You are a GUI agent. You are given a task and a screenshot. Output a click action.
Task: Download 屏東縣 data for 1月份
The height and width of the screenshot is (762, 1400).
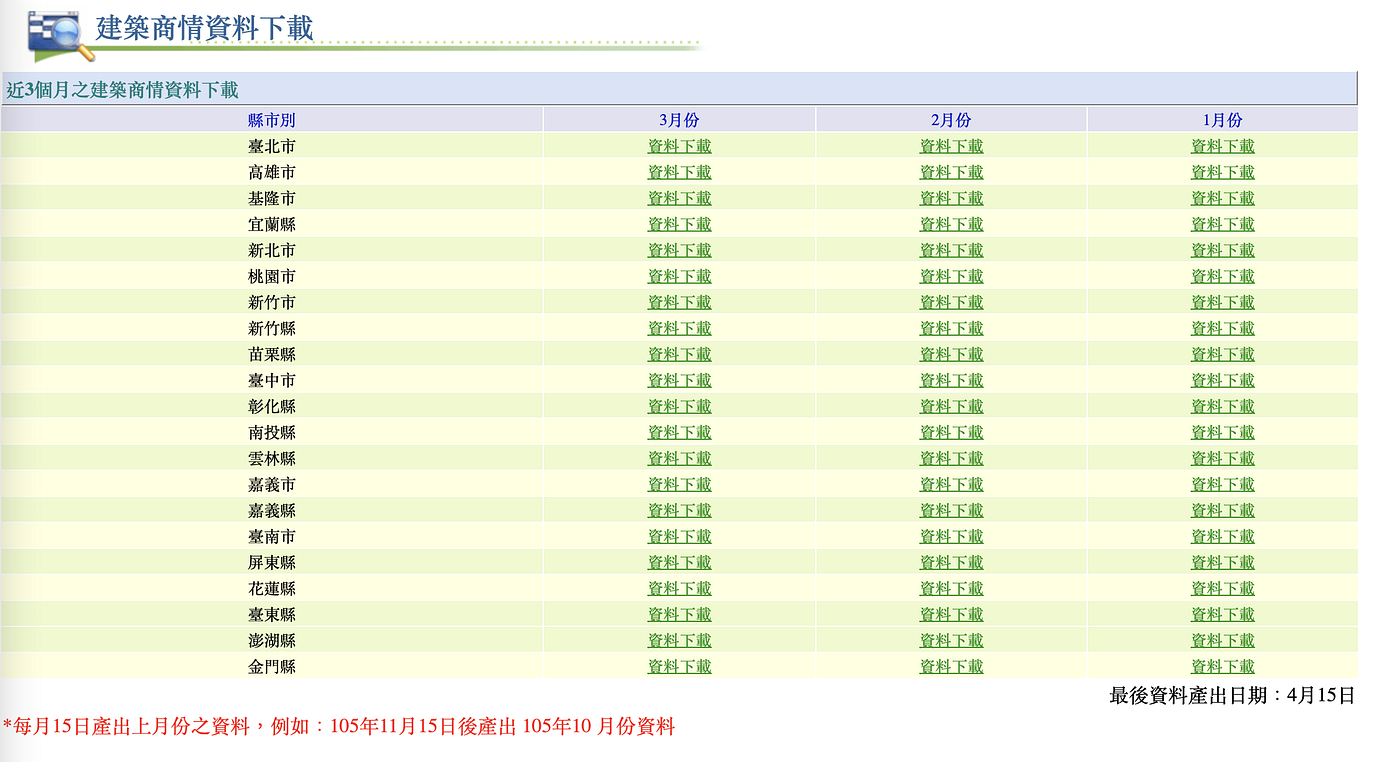pos(1222,562)
